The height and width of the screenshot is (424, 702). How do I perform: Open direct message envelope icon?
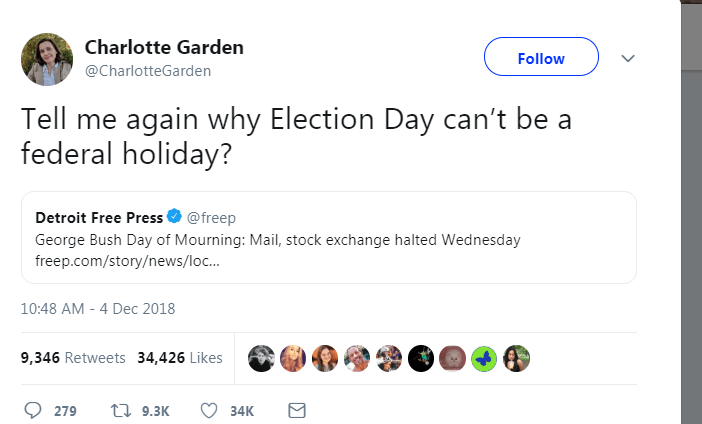coord(296,410)
